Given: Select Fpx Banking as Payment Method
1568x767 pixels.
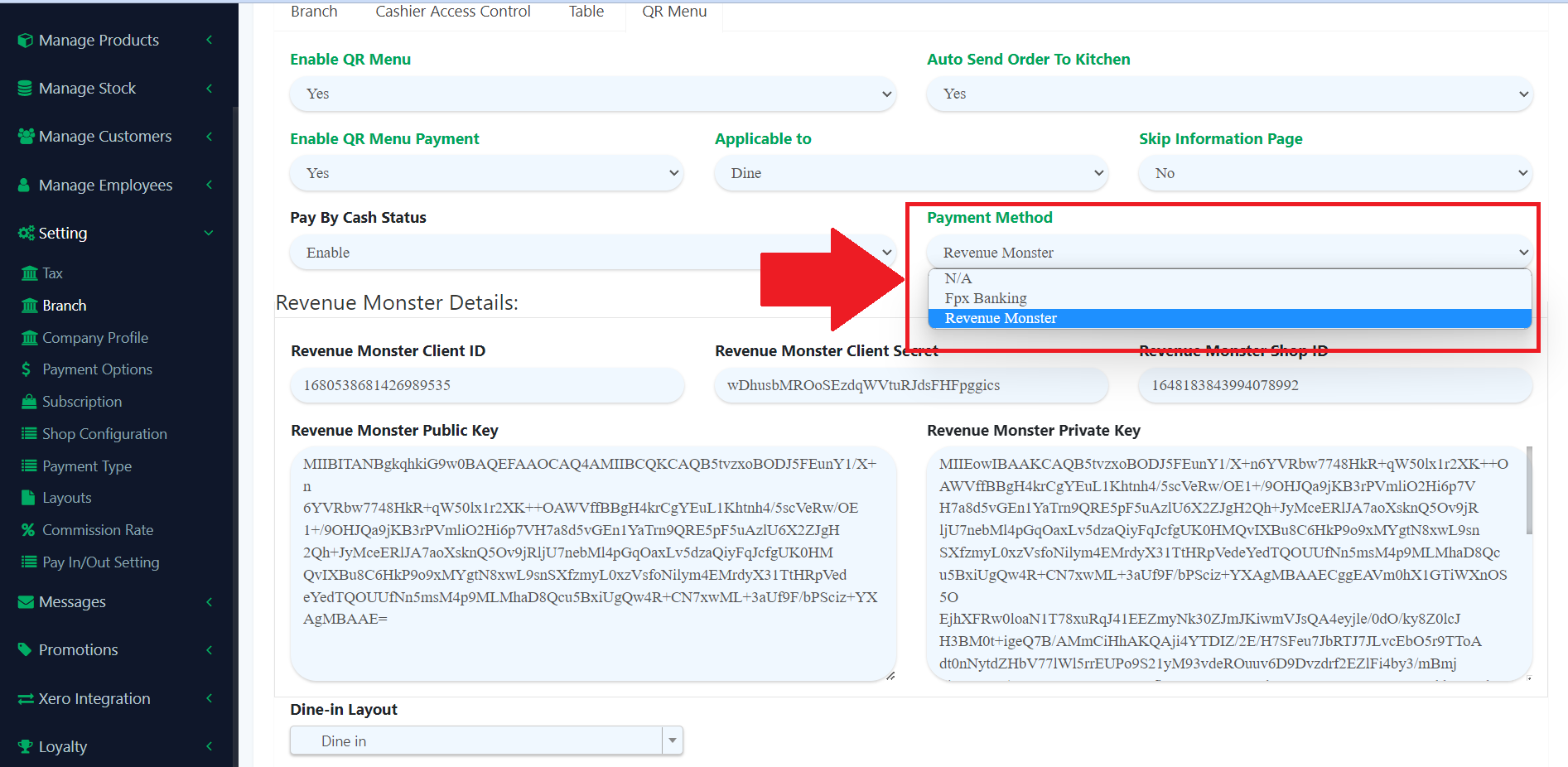Looking at the screenshot, I should coord(985,297).
